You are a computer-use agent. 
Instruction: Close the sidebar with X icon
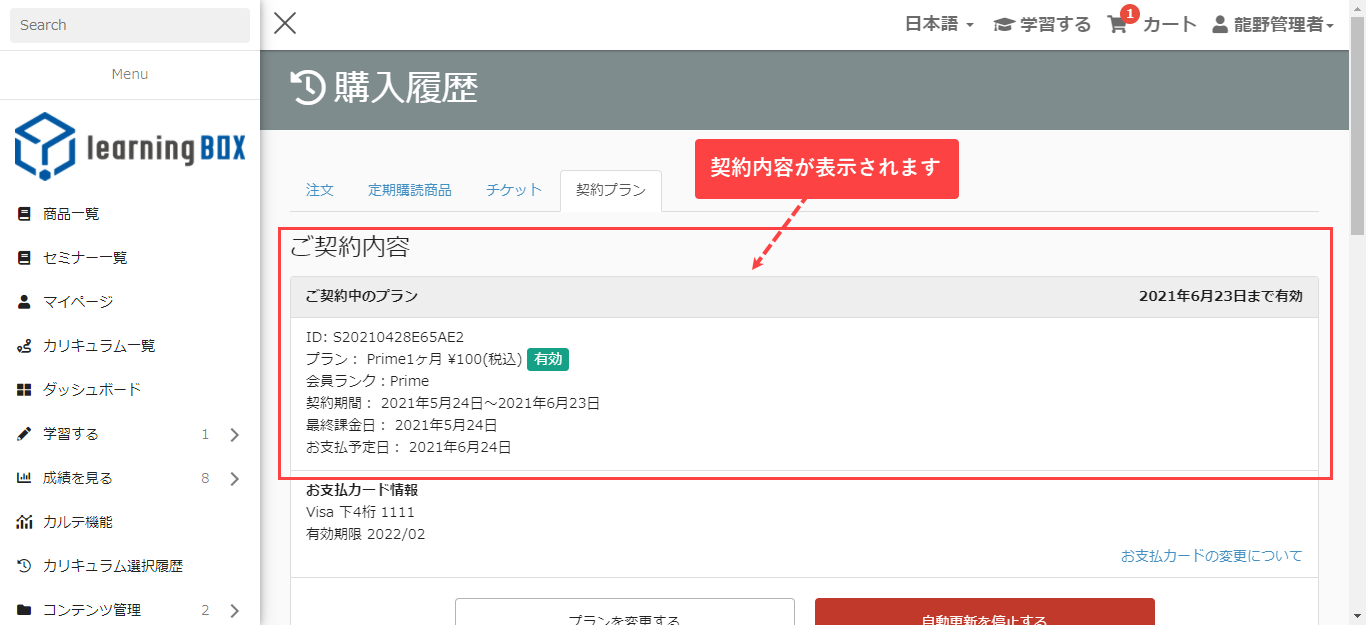point(285,23)
